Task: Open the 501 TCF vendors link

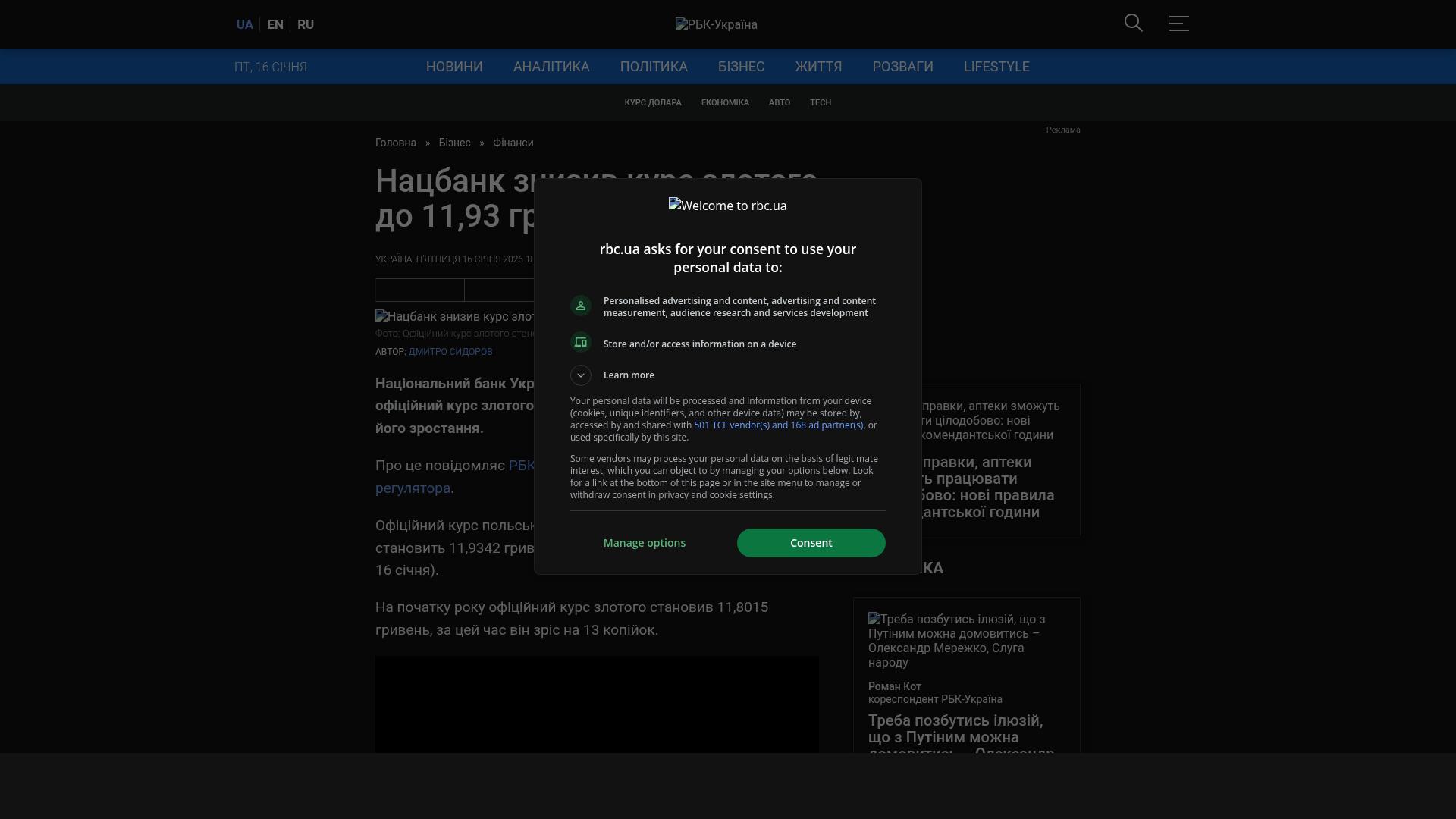Action: point(778,425)
